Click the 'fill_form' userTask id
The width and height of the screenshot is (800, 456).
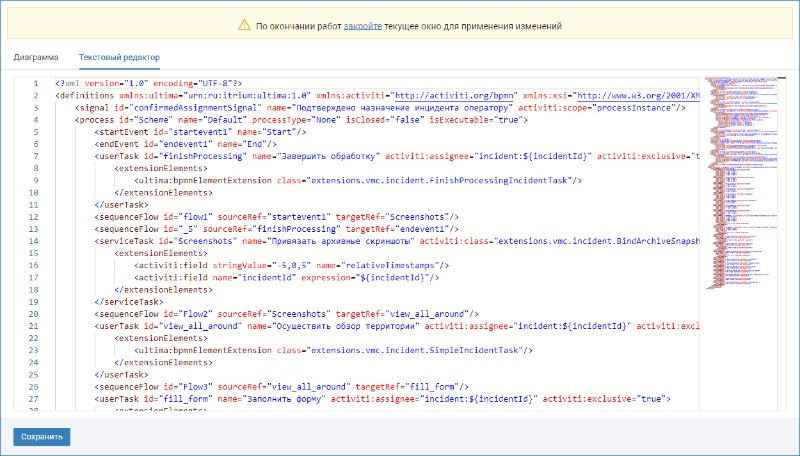[x=186, y=399]
